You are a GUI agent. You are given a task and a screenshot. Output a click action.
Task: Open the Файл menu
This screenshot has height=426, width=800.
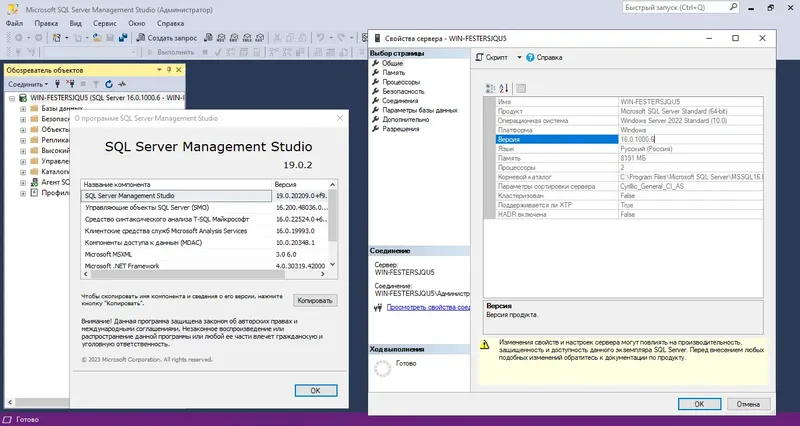click(x=14, y=23)
